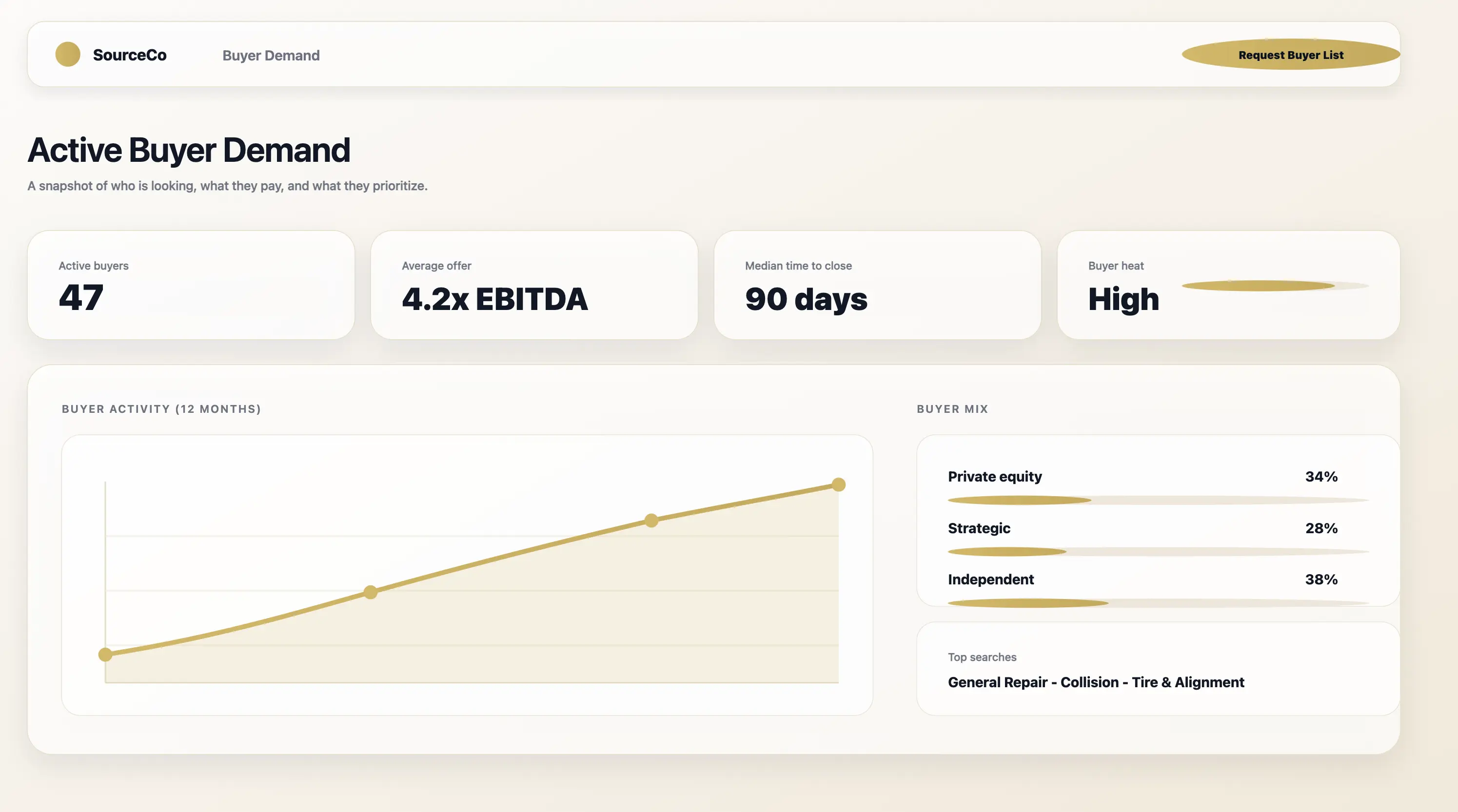Screen dimensions: 1458x812
Task: Click the Active Buyer Demand heading
Action: pyautogui.click(x=189, y=150)
